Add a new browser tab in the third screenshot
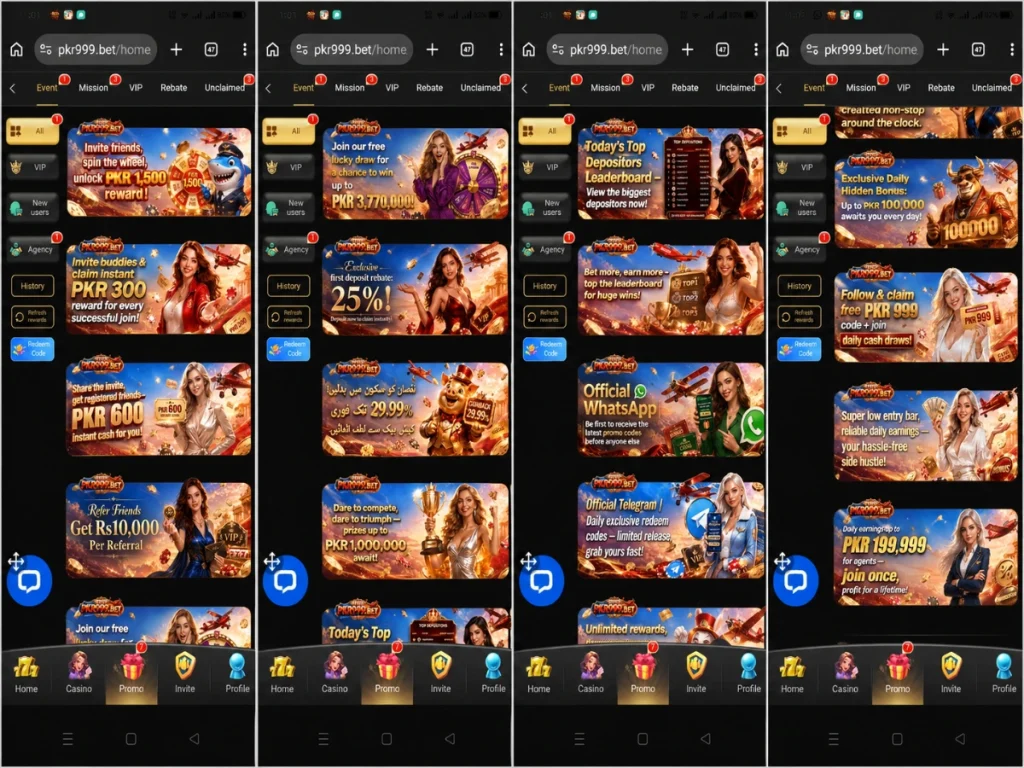This screenshot has width=1024, height=768. pyautogui.click(x=687, y=50)
